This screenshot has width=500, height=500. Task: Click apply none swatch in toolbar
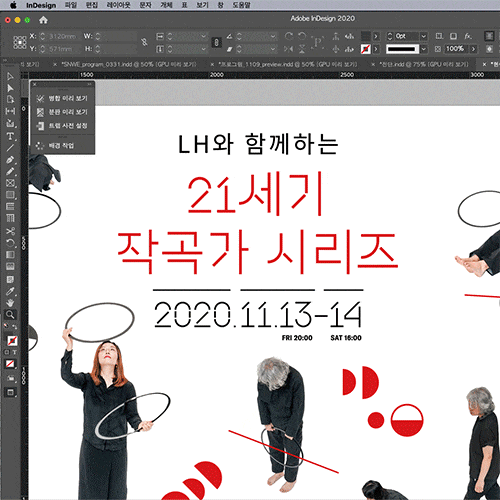tap(10, 364)
